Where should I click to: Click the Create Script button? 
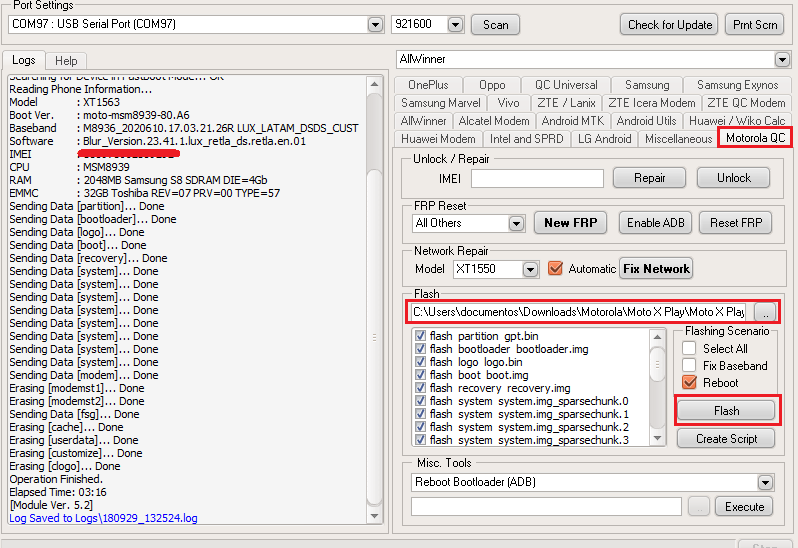click(x=726, y=439)
